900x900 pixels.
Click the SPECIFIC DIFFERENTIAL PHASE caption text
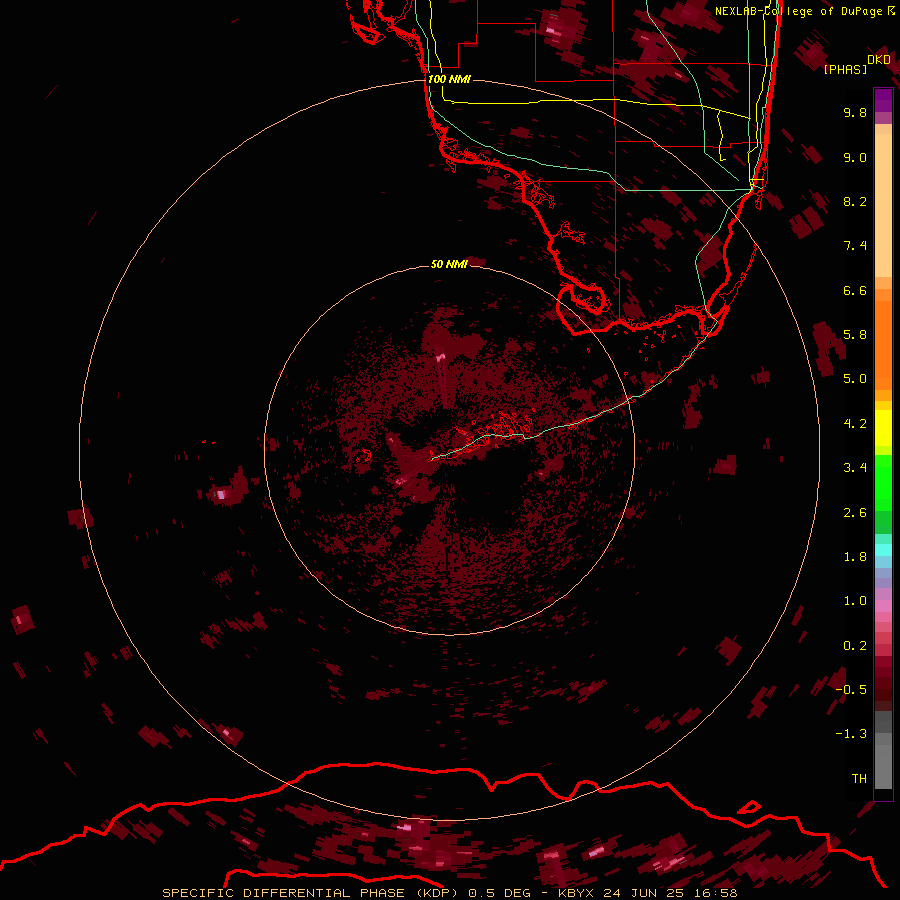click(284, 893)
